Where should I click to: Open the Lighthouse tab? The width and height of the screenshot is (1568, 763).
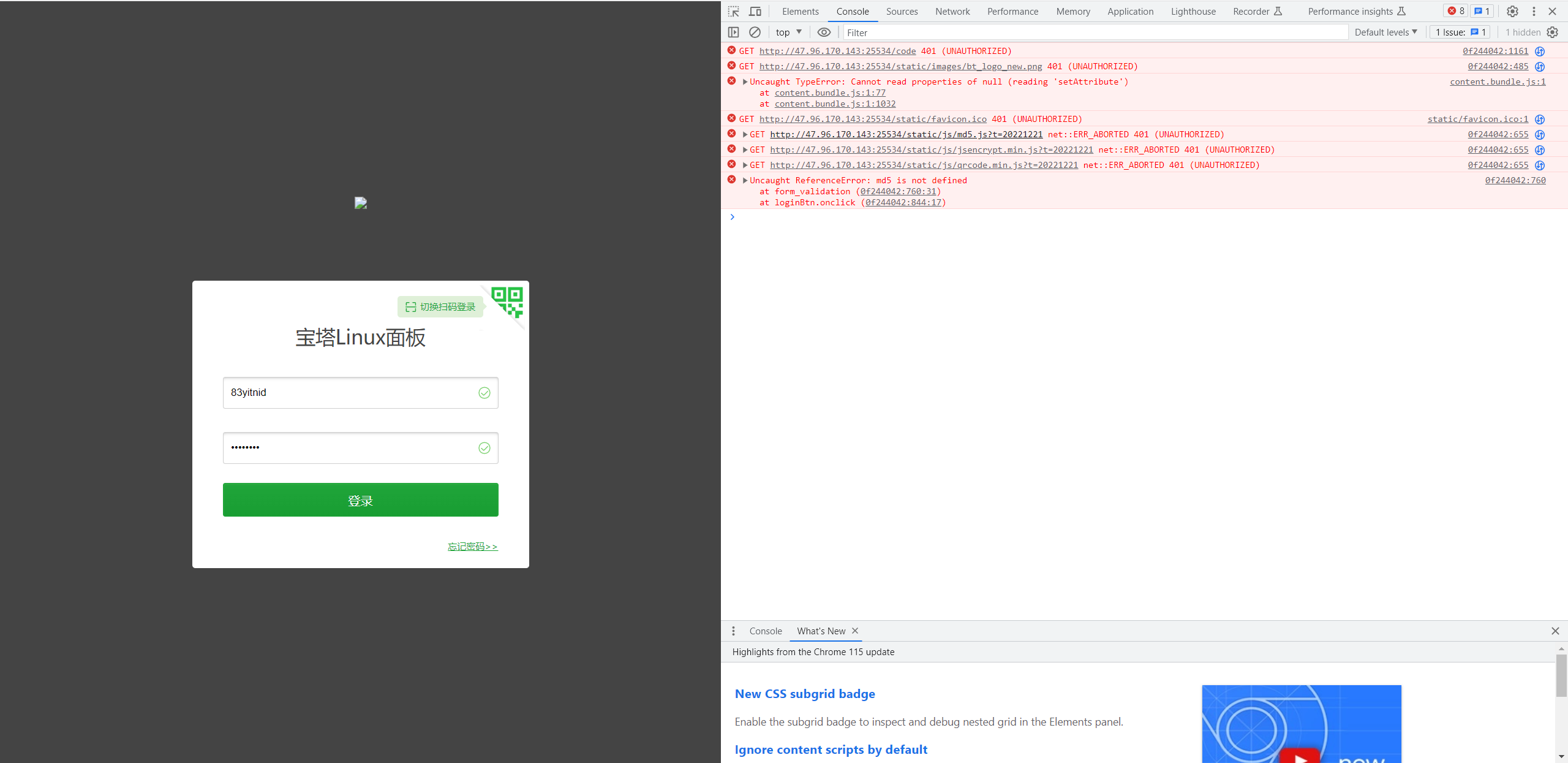pos(1193,11)
